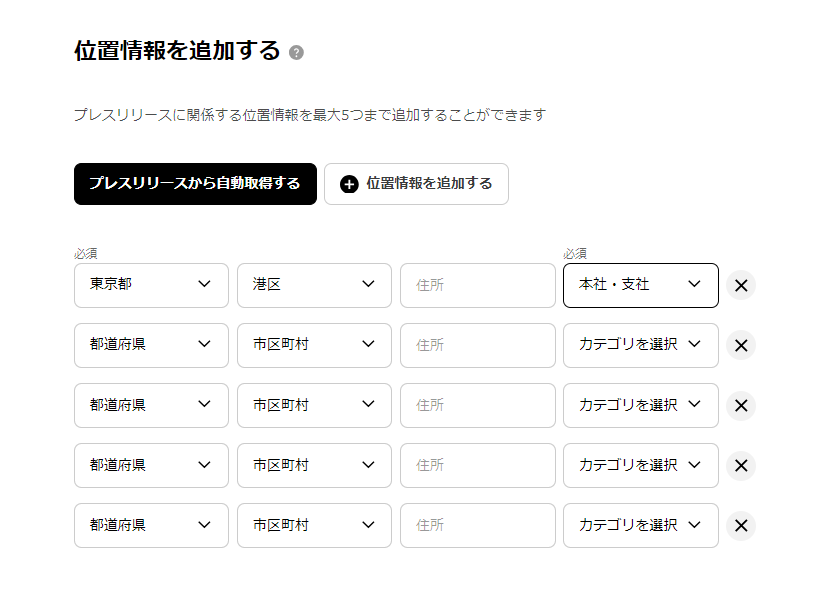Focus the first row 住所 field

click(x=477, y=285)
